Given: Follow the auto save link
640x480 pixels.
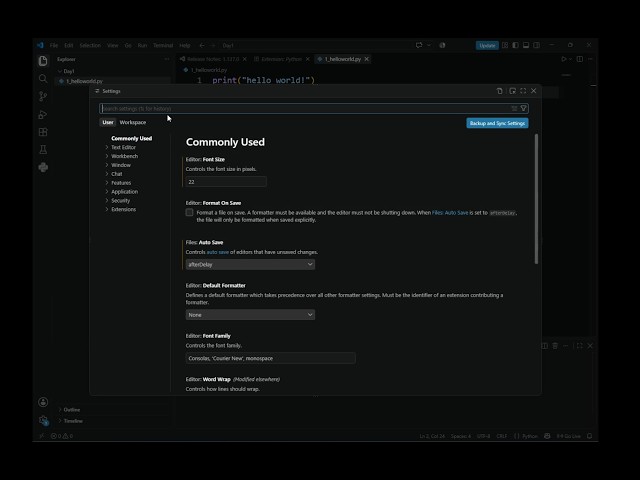Looking at the screenshot, I should (218, 252).
